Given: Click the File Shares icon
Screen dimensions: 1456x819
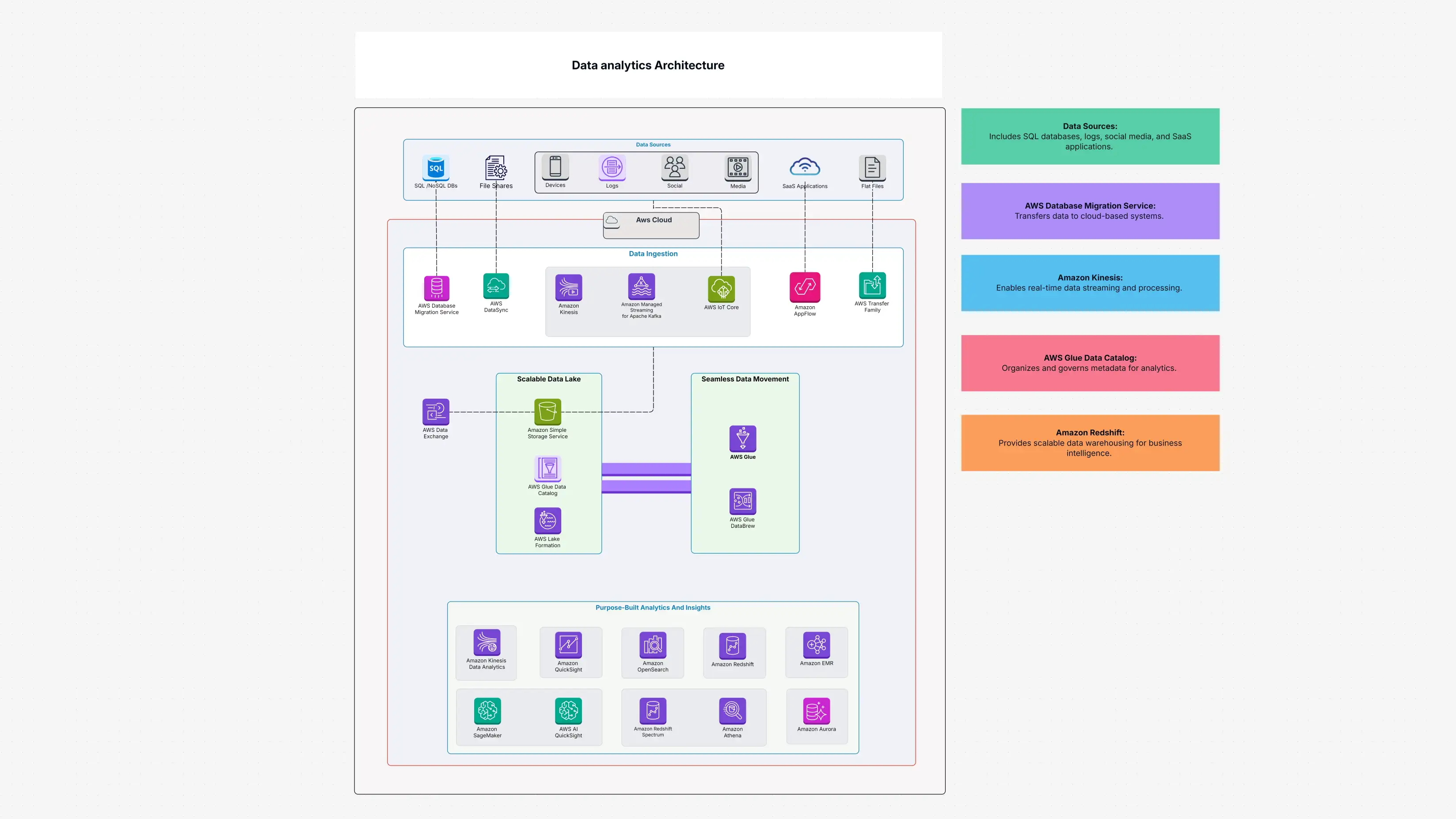Looking at the screenshot, I should (495, 168).
